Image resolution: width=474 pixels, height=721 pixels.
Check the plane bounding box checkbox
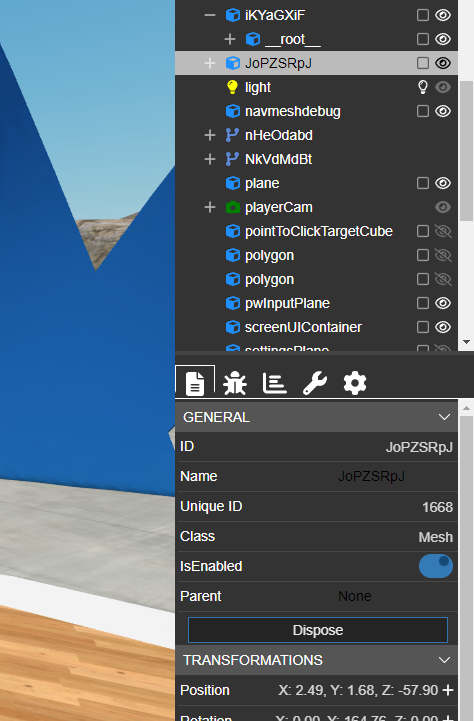pyautogui.click(x=423, y=183)
